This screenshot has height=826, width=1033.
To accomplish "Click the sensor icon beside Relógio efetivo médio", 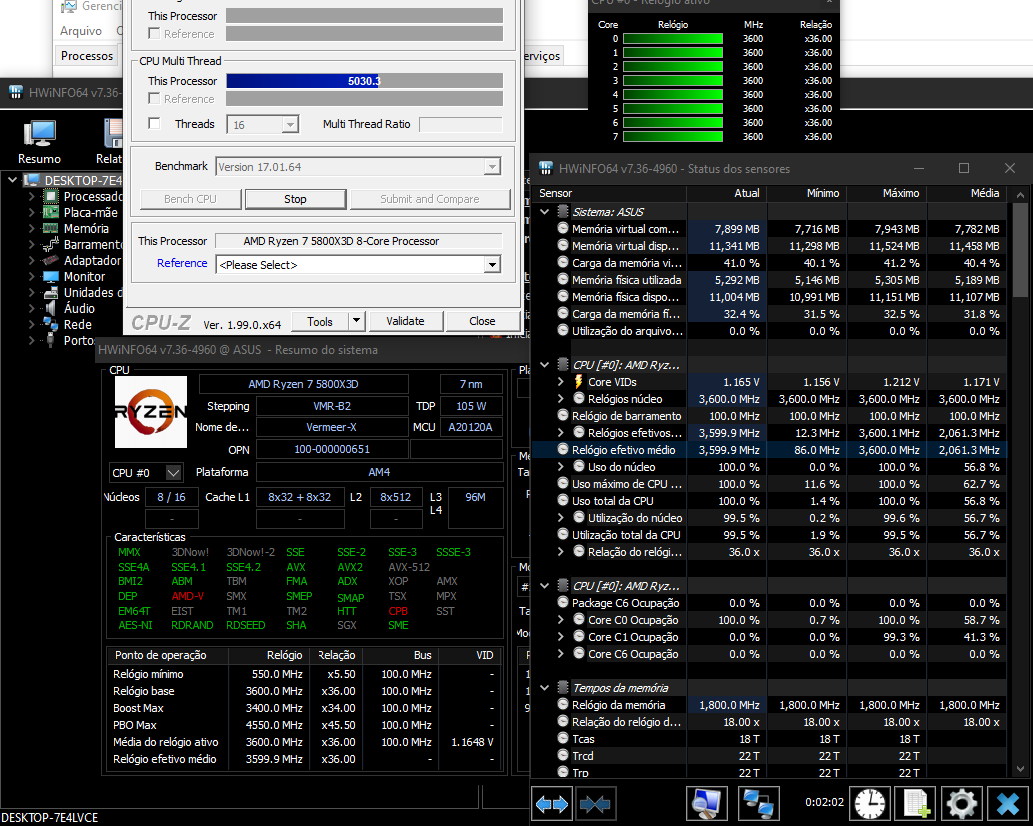I will (563, 449).
